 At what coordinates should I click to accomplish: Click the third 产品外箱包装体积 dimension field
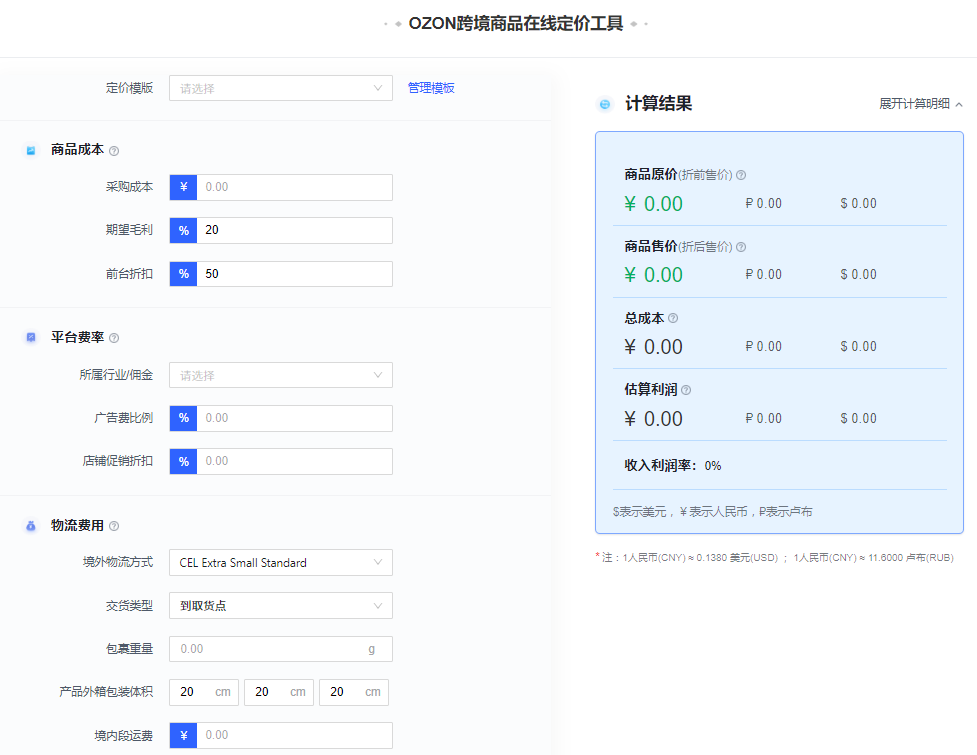(354, 692)
